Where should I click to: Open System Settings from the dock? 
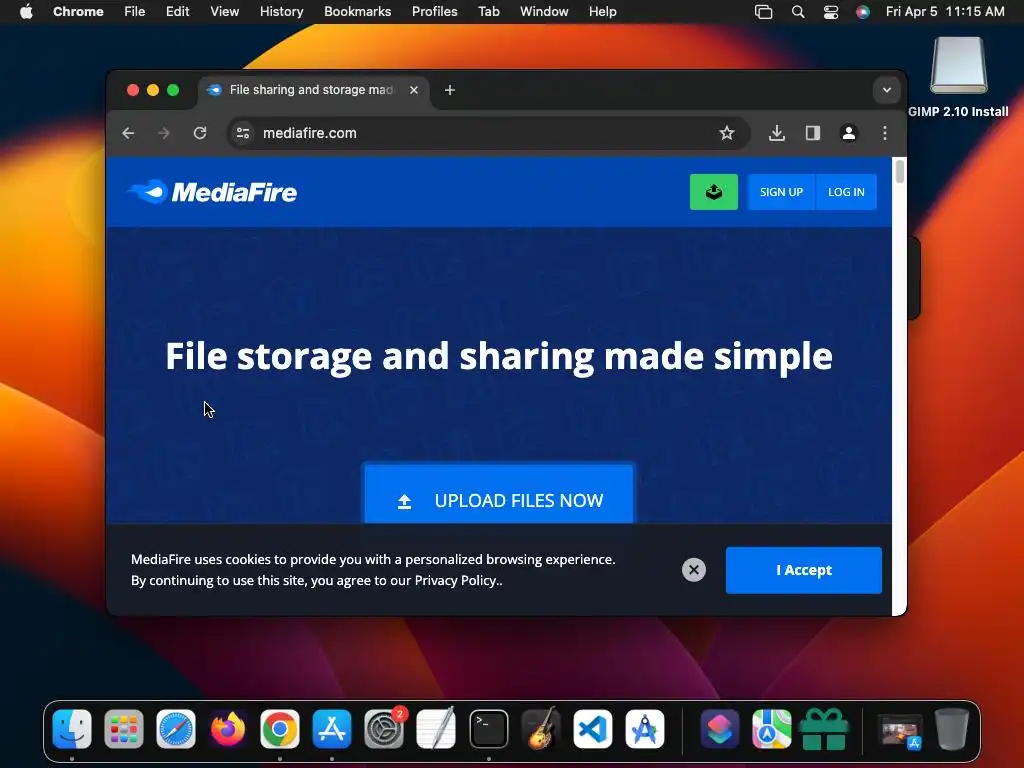[x=384, y=729]
